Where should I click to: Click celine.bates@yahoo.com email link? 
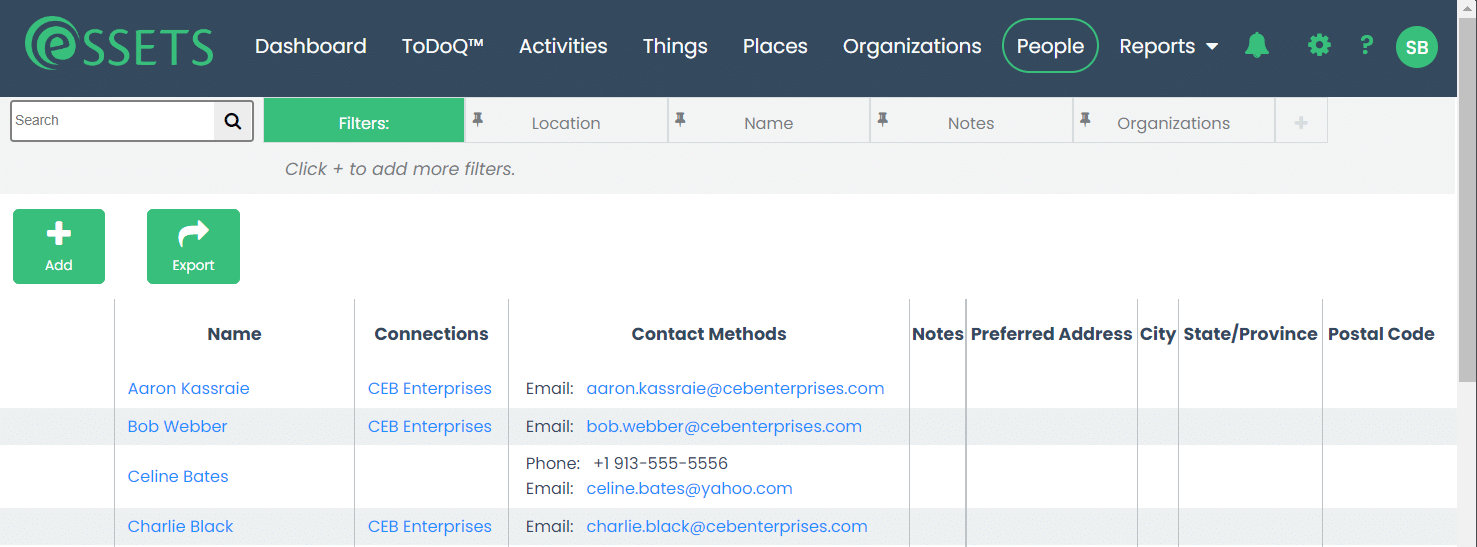(x=689, y=488)
